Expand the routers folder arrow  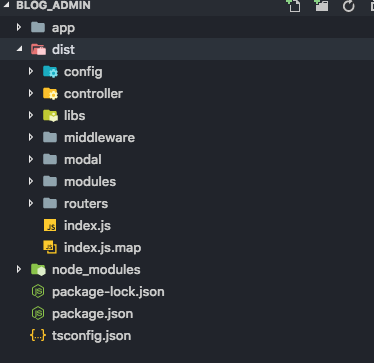pyautogui.click(x=31, y=203)
